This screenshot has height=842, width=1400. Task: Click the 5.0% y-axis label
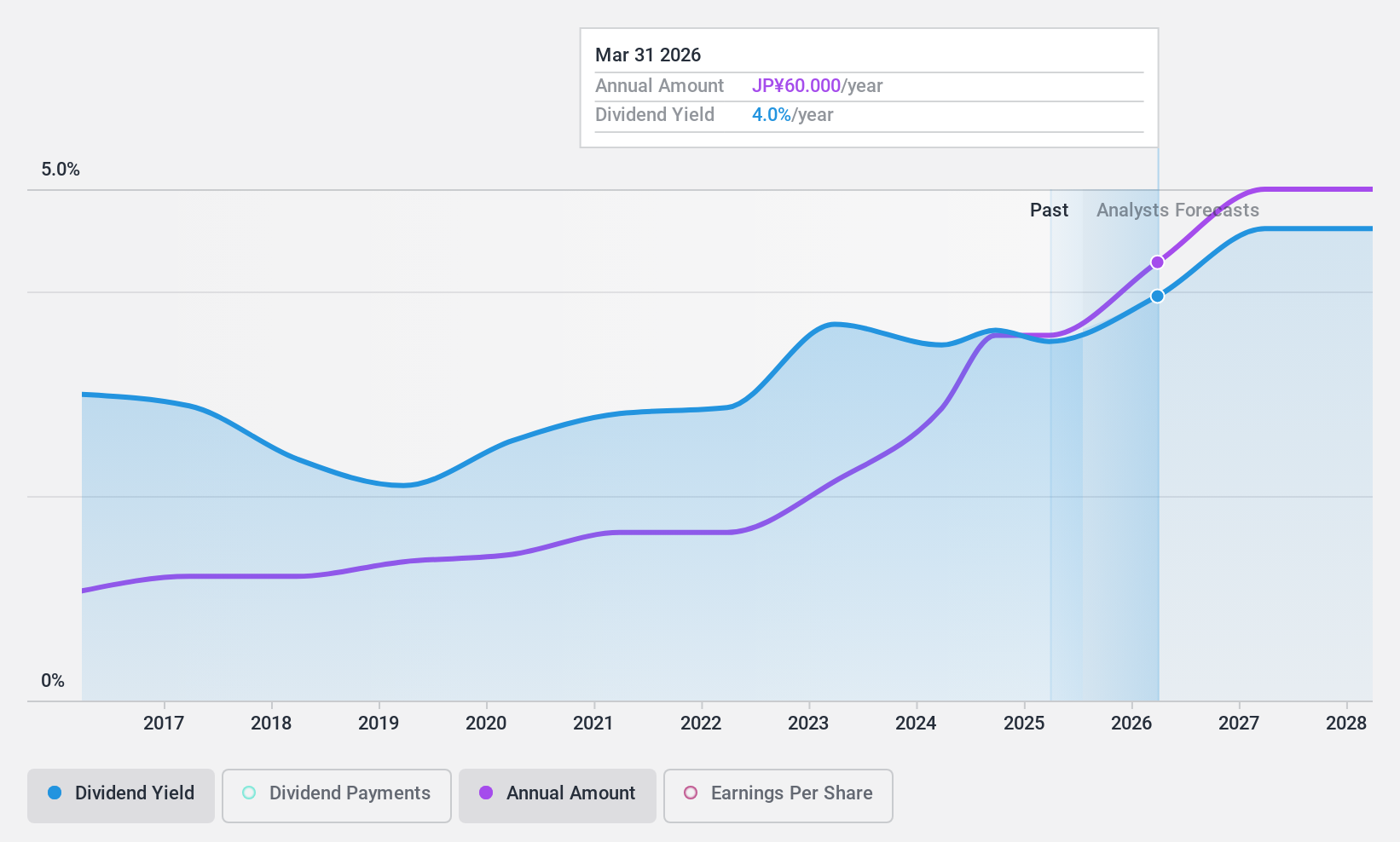coord(61,170)
